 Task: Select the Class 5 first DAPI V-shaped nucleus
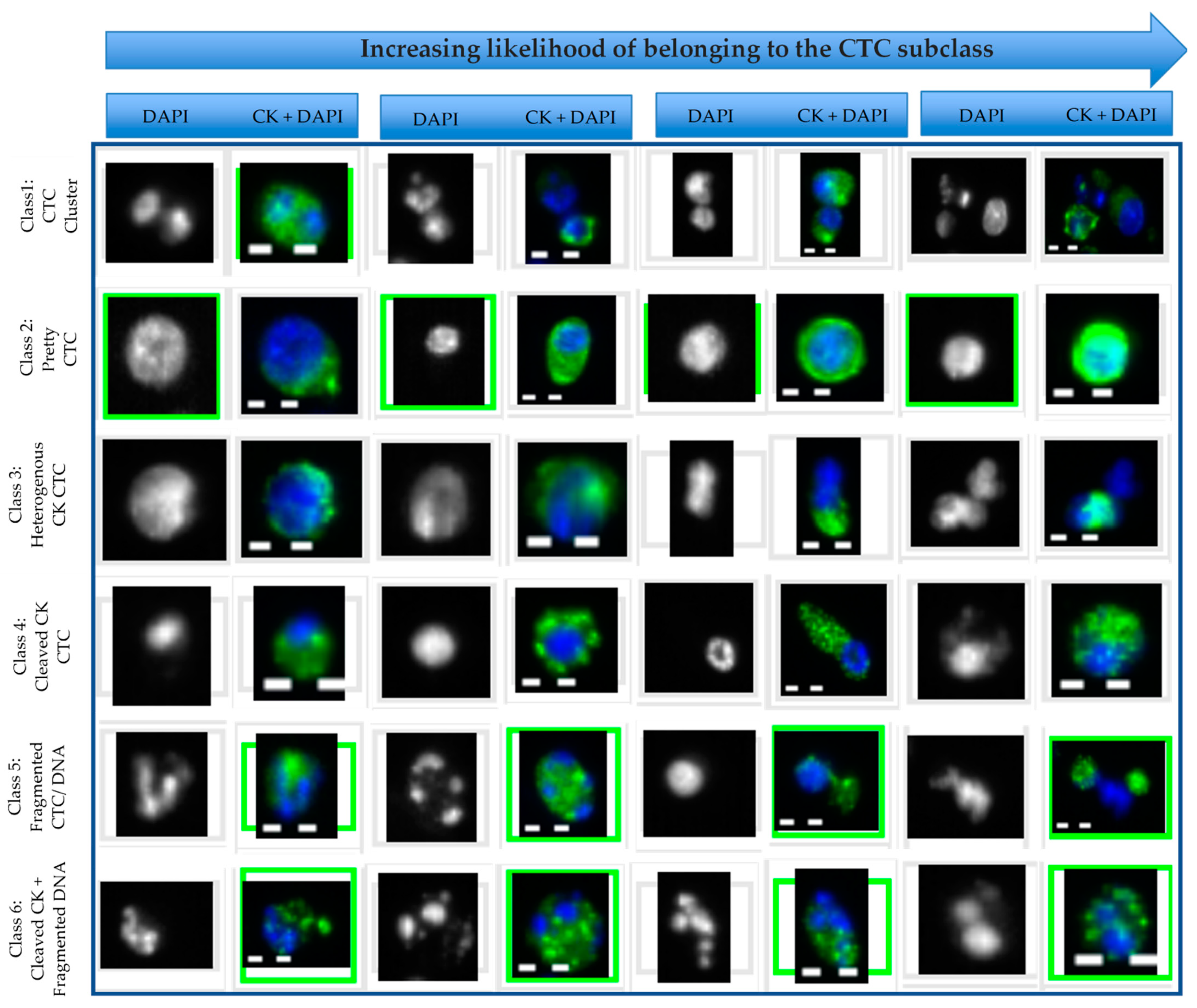(161, 784)
